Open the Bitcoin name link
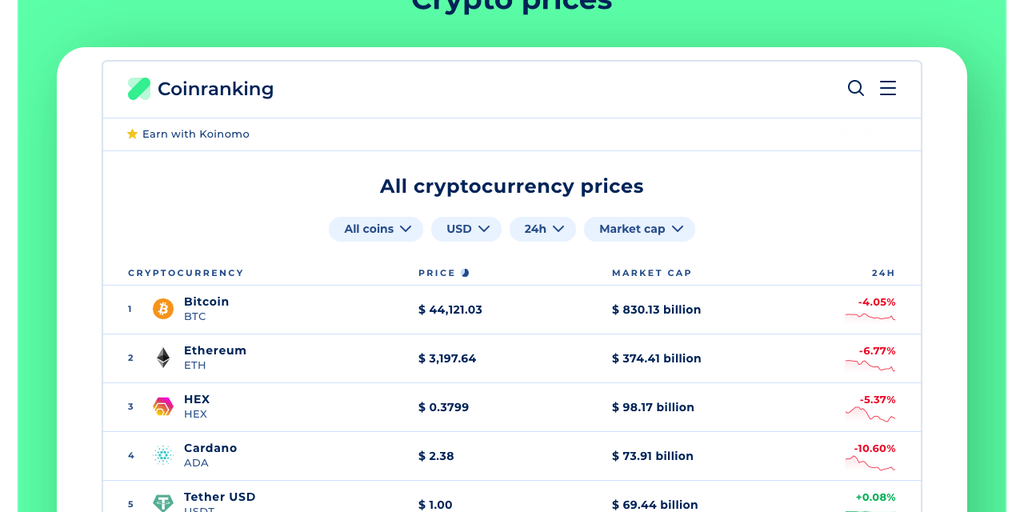 [x=206, y=302]
